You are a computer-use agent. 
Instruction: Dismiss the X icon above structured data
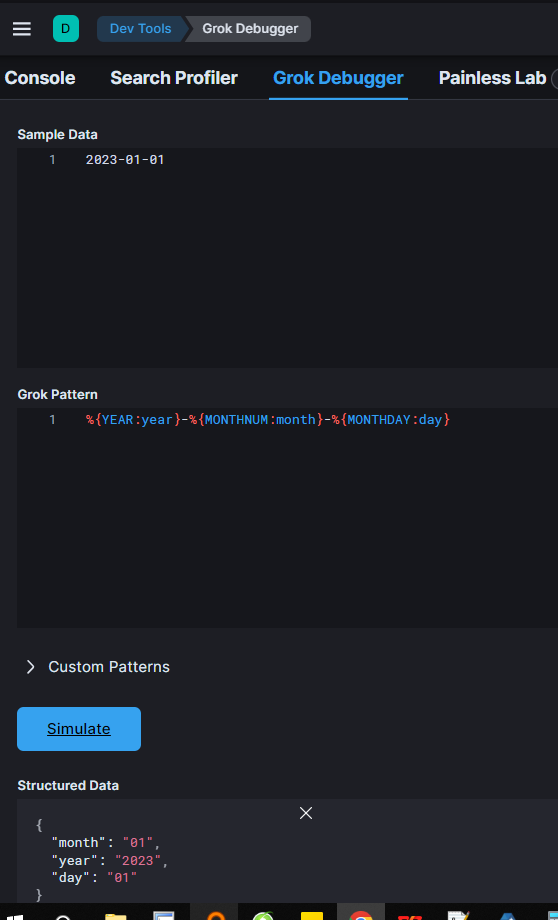point(306,813)
